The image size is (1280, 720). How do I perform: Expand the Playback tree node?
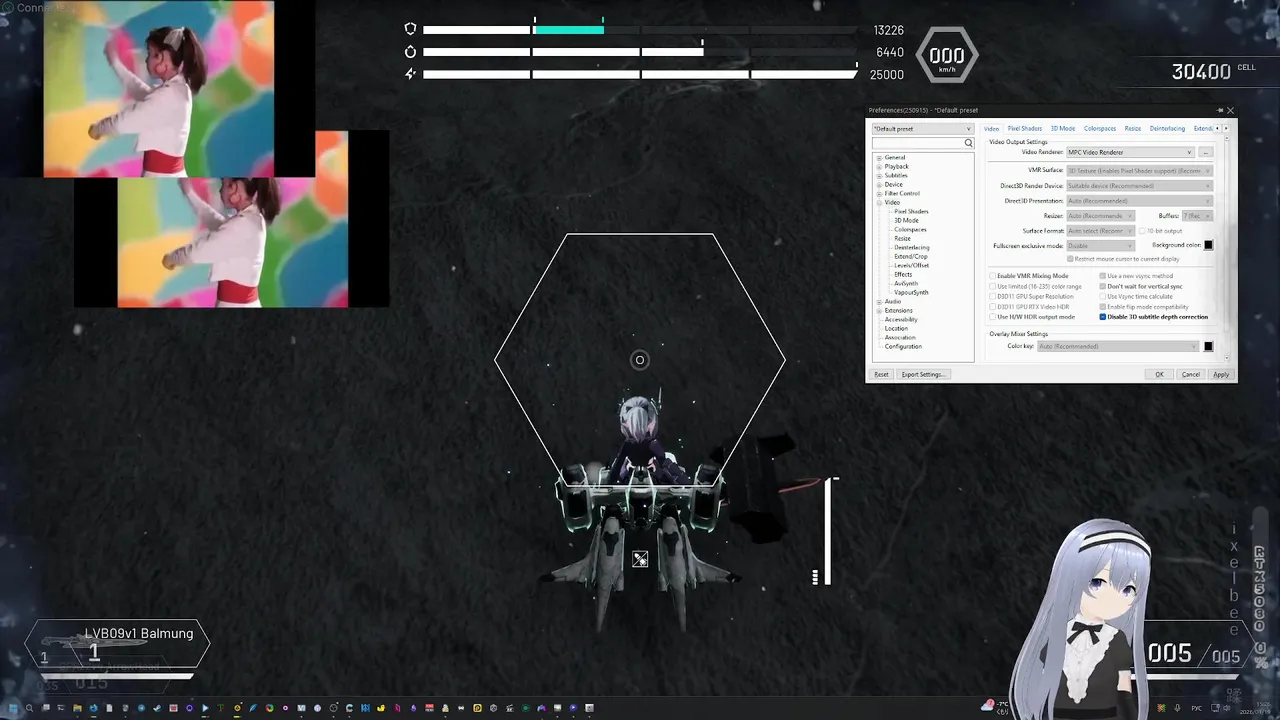click(879, 166)
